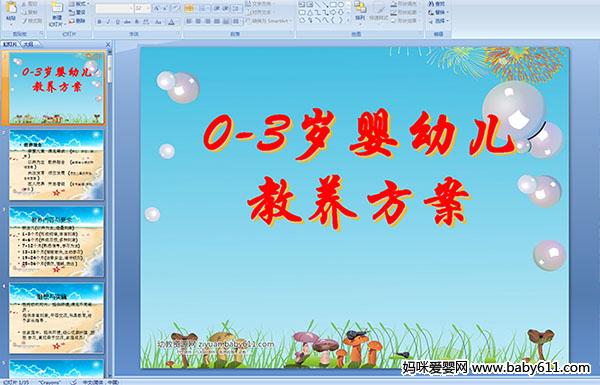Select the font color icon

pos(171,22)
